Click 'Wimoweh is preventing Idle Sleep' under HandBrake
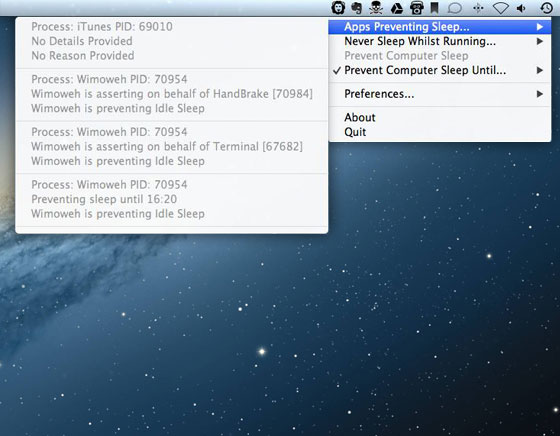 click(x=118, y=109)
